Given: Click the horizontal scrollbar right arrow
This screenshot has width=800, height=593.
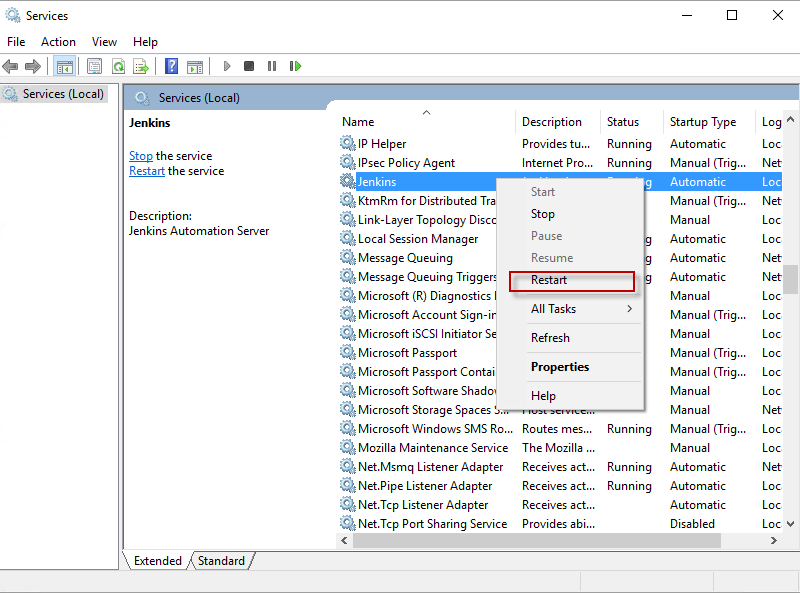Looking at the screenshot, I should click(774, 540).
